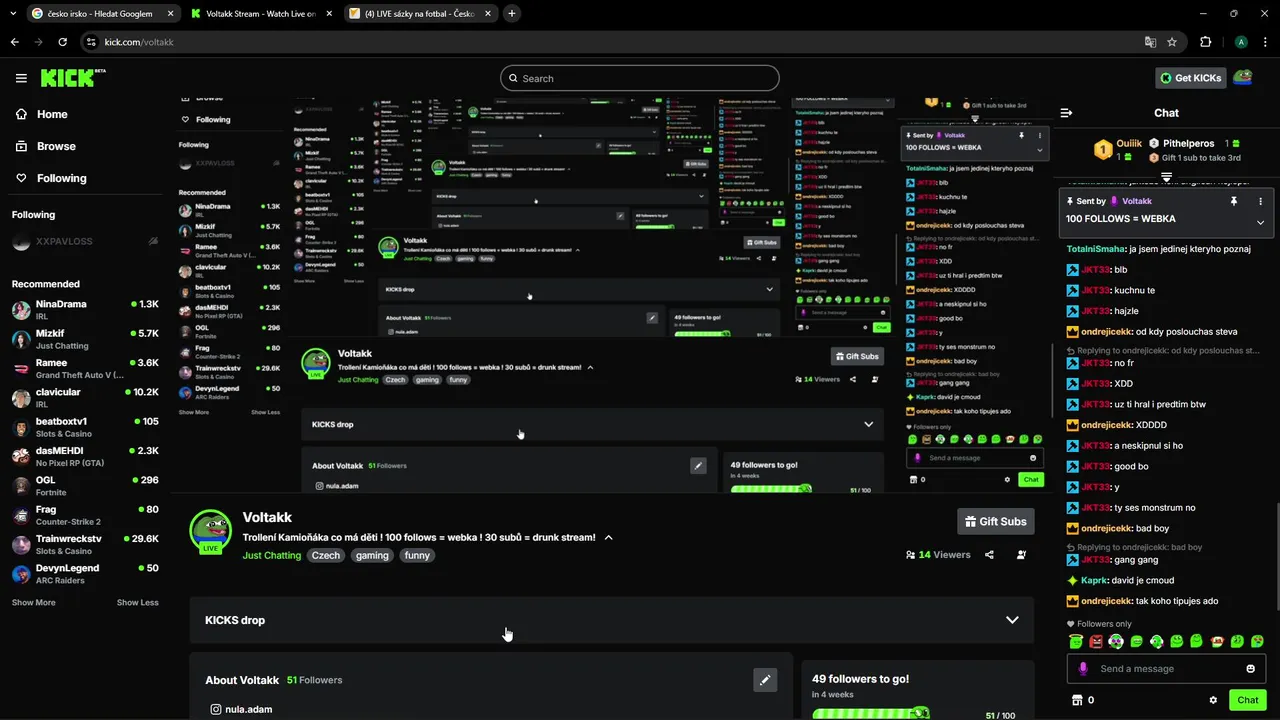Click the Get KICKs button
1280x720 pixels.
tap(1190, 78)
